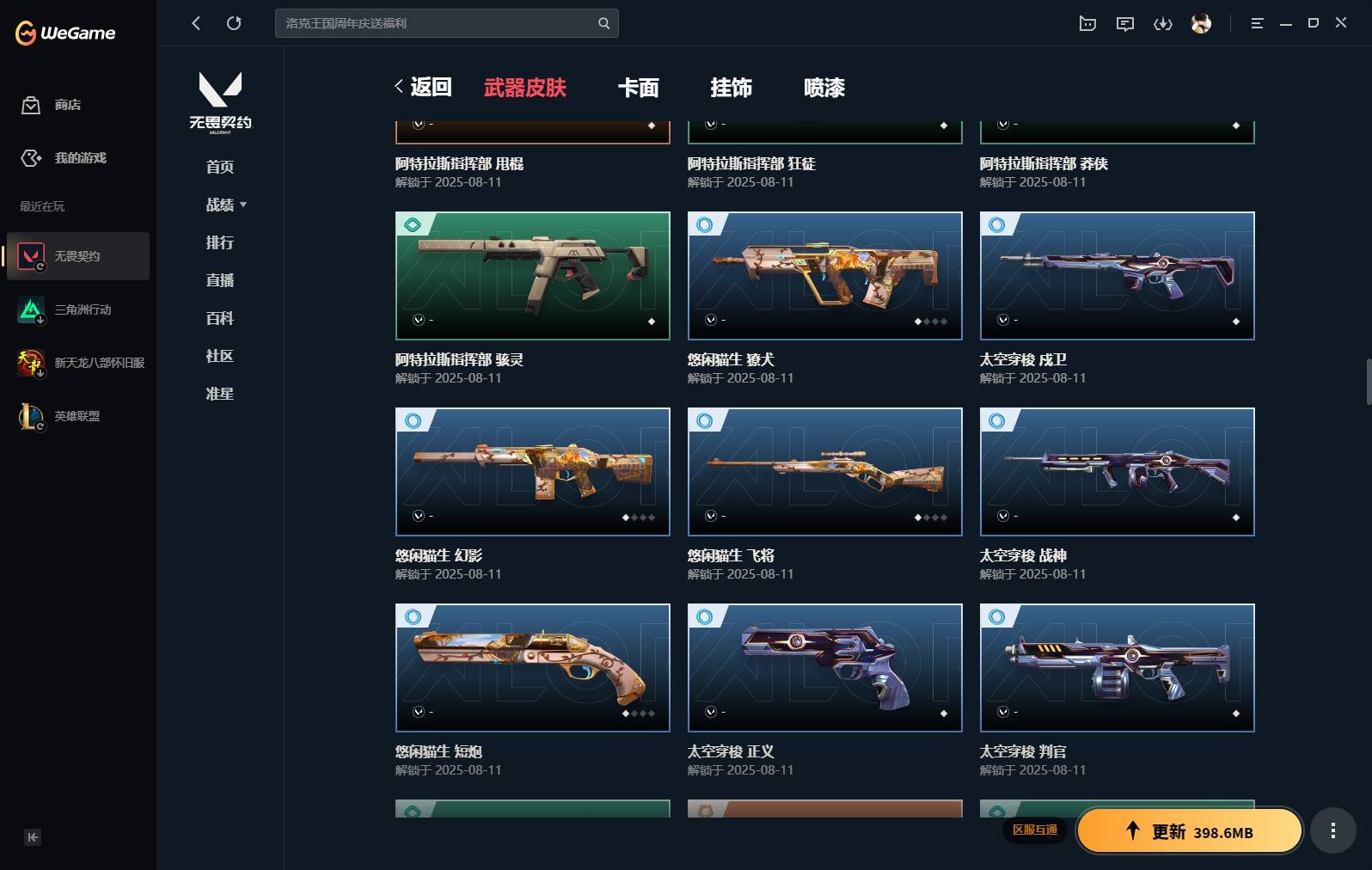1372x870 pixels.
Task: Expand the 战绩 dropdown menu
Action: 243,205
